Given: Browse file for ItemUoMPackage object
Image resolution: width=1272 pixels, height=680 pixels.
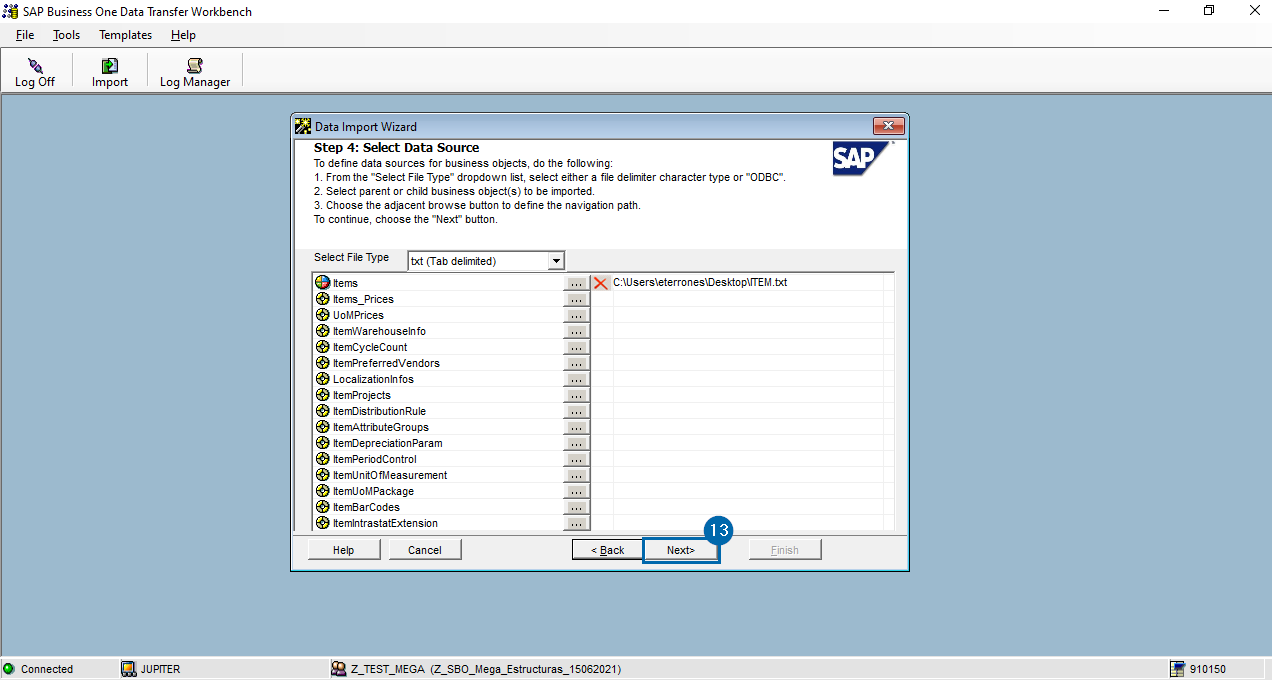Looking at the screenshot, I should (576, 491).
